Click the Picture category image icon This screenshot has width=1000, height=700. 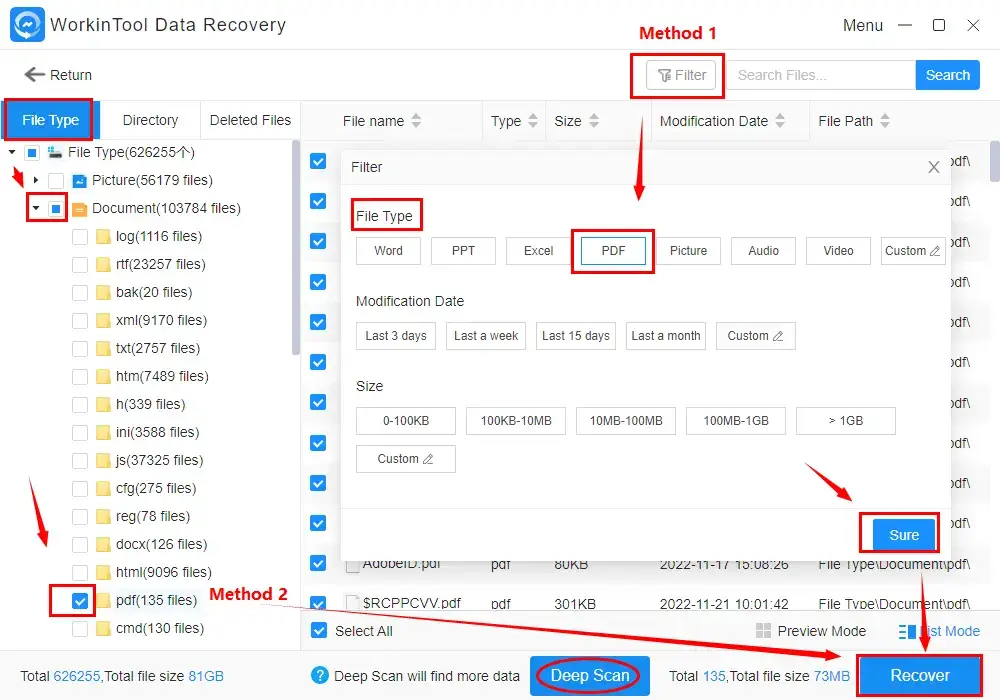[x=80, y=181]
